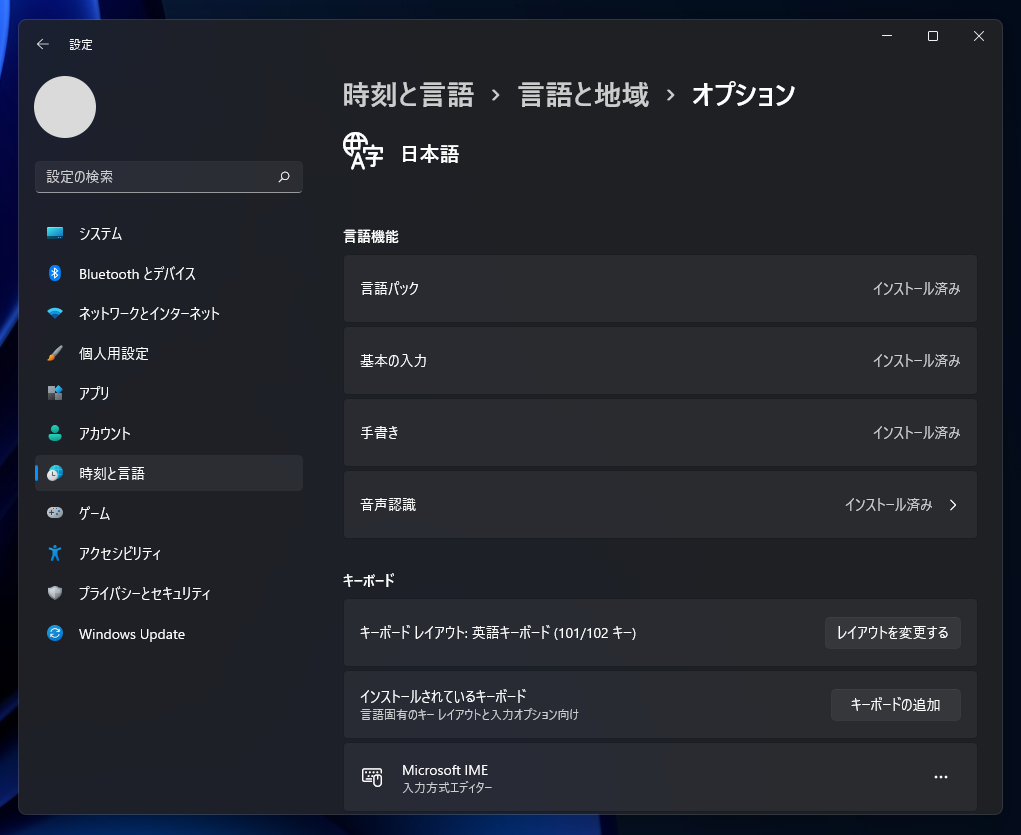1021x835 pixels.
Task: Select the 個人用設定 brush icon
Action: coord(54,353)
